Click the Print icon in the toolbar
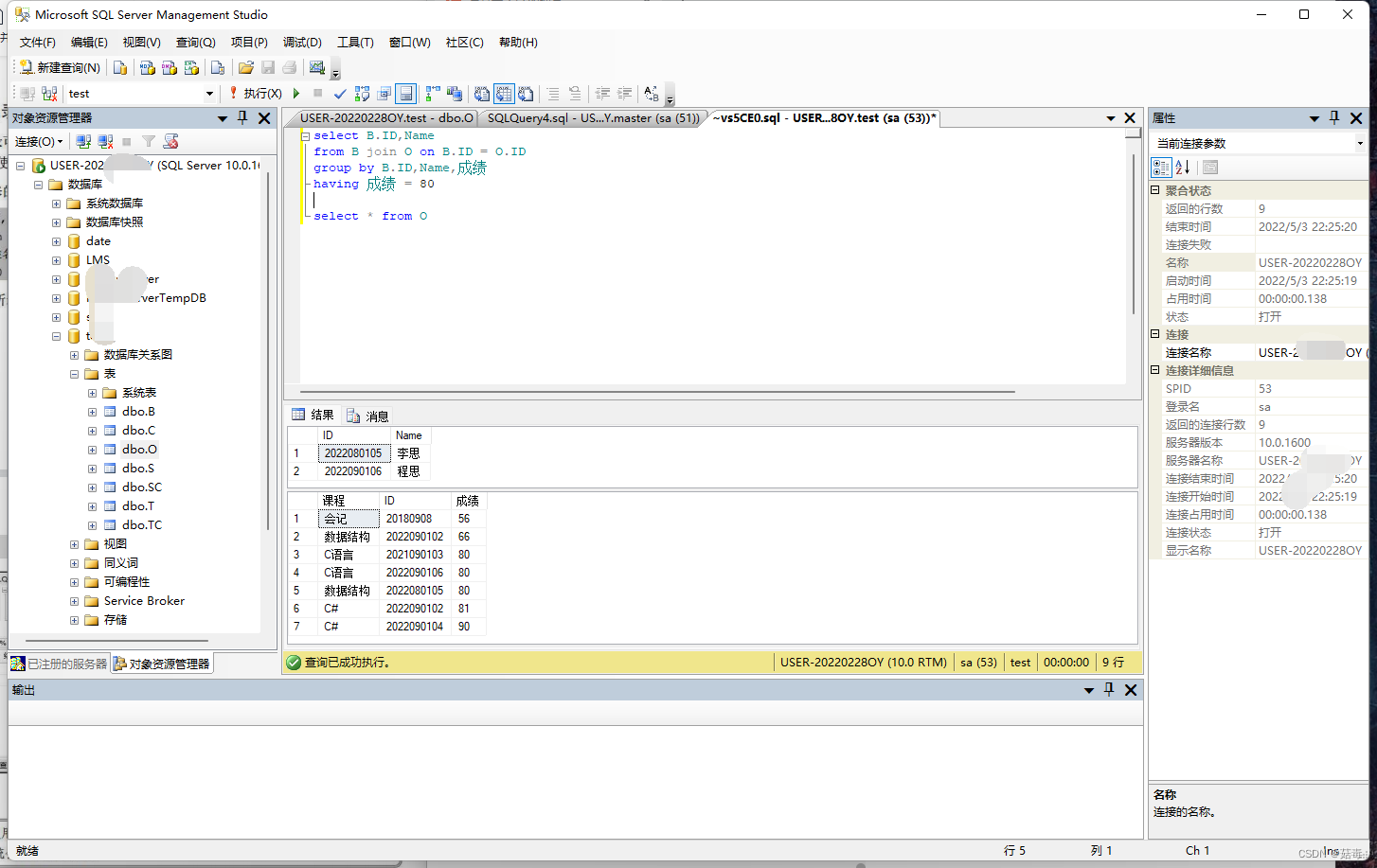 (290, 67)
